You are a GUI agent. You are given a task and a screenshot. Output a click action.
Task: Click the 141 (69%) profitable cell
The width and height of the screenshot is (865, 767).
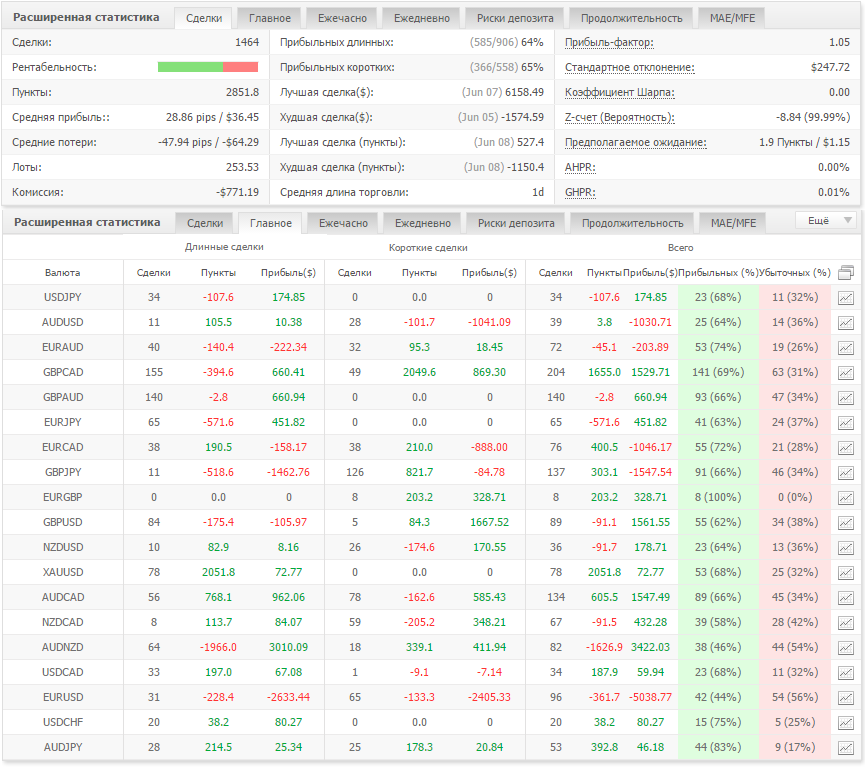click(x=718, y=372)
